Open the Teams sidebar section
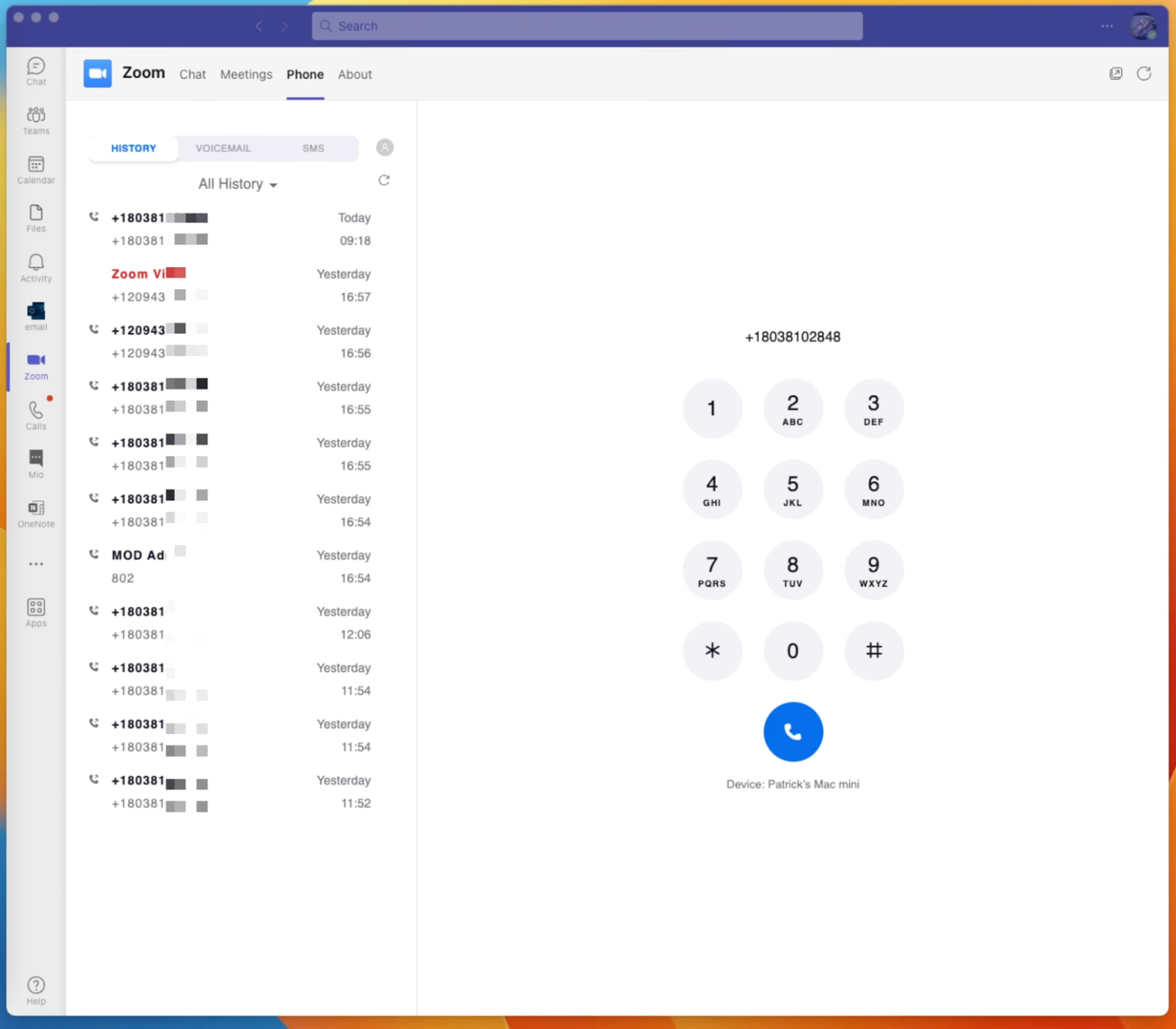The width and height of the screenshot is (1176, 1029). [36, 121]
